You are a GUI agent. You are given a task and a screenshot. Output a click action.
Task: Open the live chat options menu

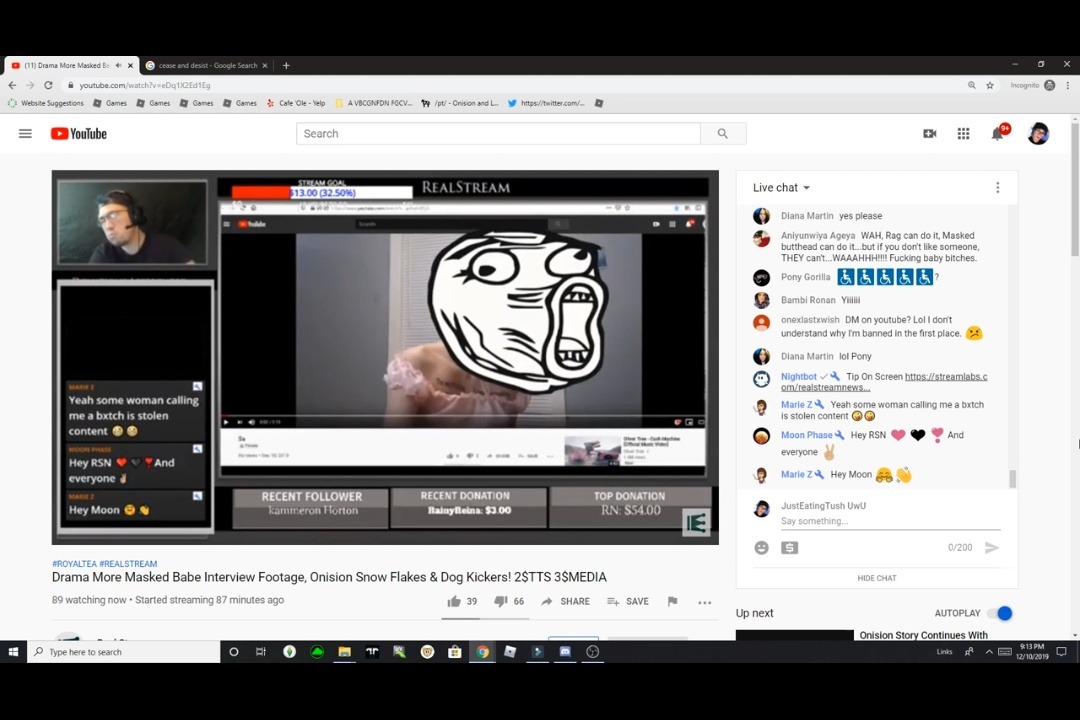997,187
